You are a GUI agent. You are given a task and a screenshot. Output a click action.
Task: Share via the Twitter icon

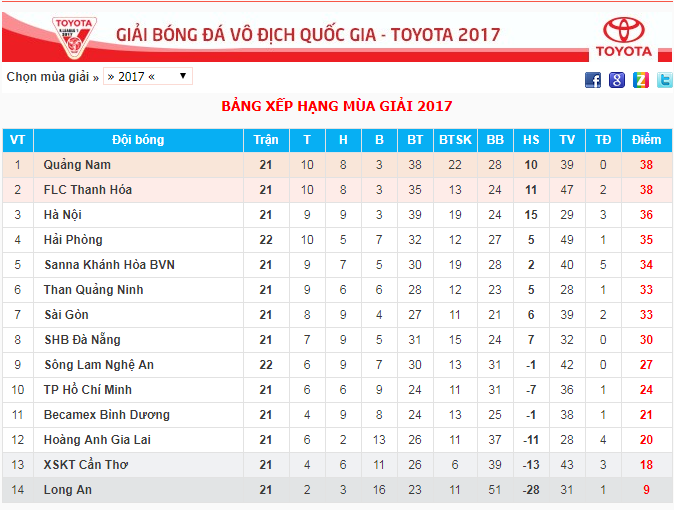point(665,80)
